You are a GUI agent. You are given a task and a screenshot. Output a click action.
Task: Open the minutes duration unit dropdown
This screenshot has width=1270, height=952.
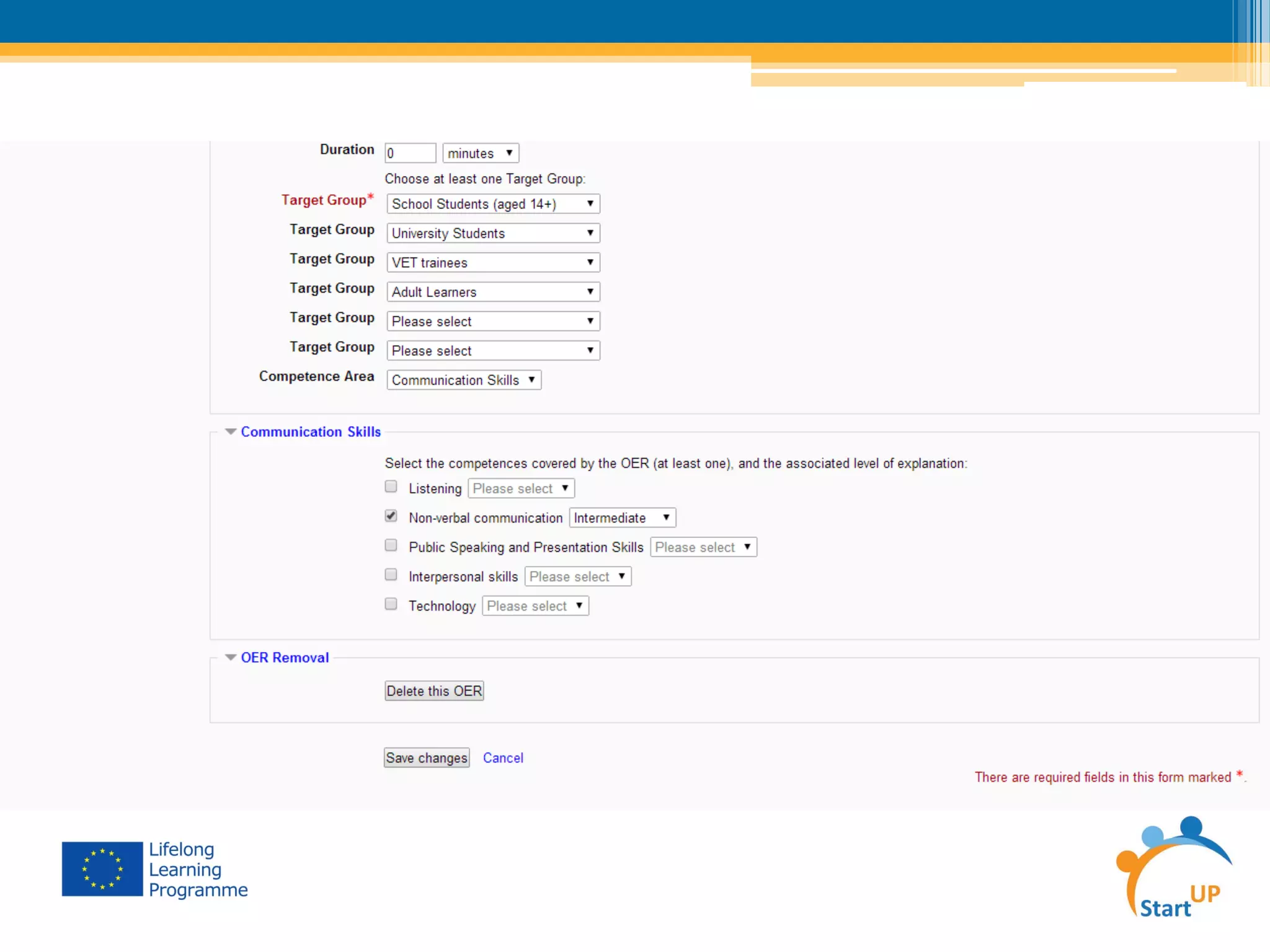(481, 153)
